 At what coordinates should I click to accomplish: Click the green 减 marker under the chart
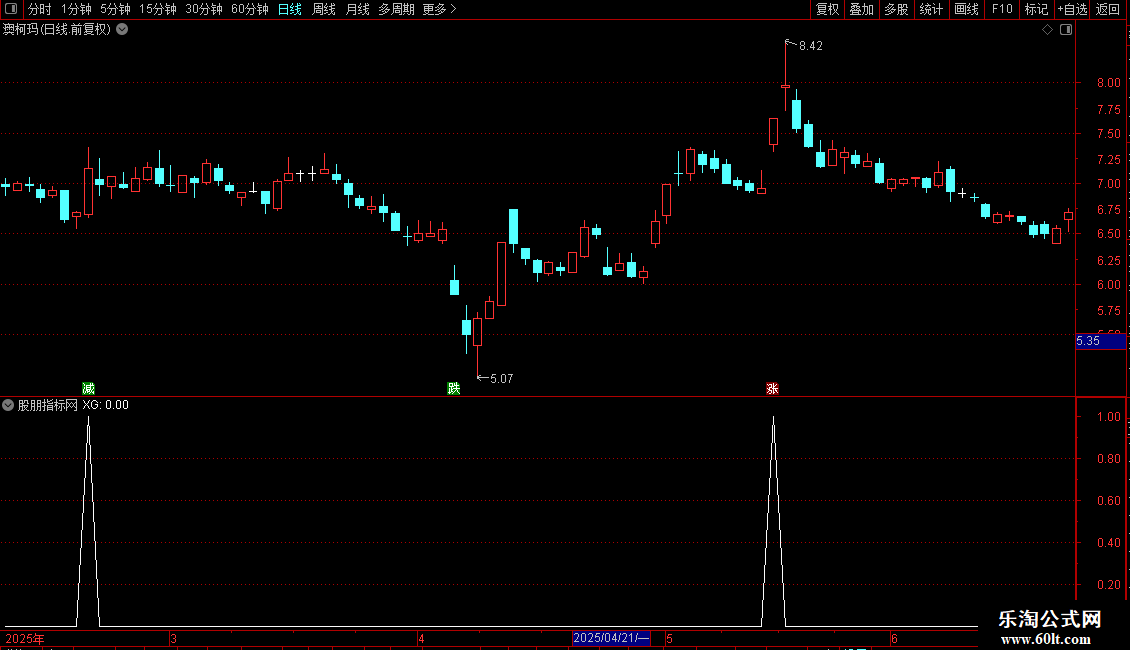[x=88, y=389]
